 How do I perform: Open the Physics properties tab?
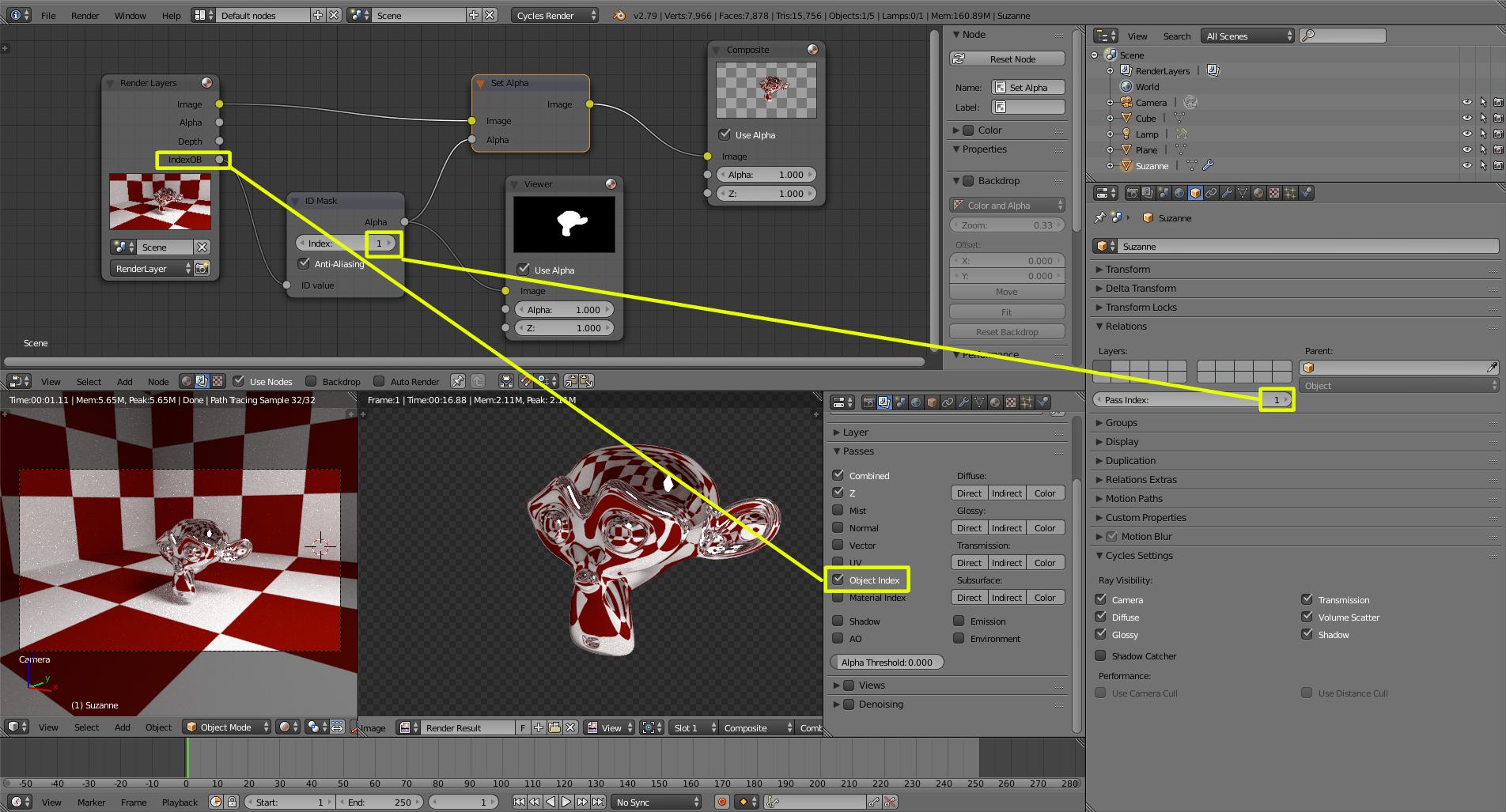click(1307, 192)
